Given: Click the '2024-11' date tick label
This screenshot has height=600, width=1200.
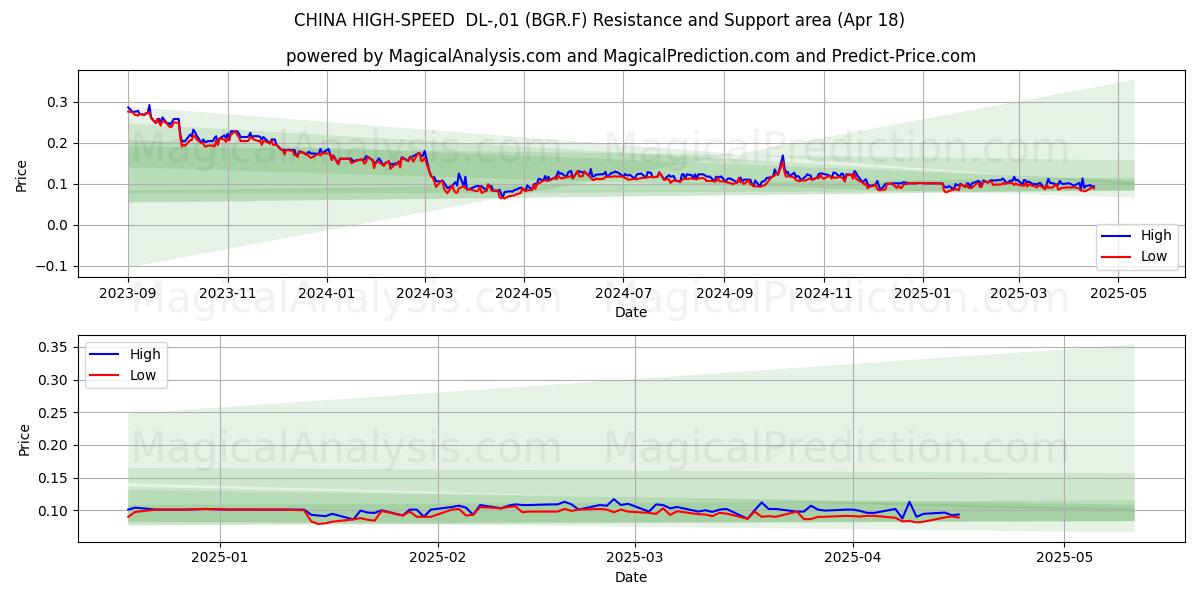Looking at the screenshot, I should 824,293.
